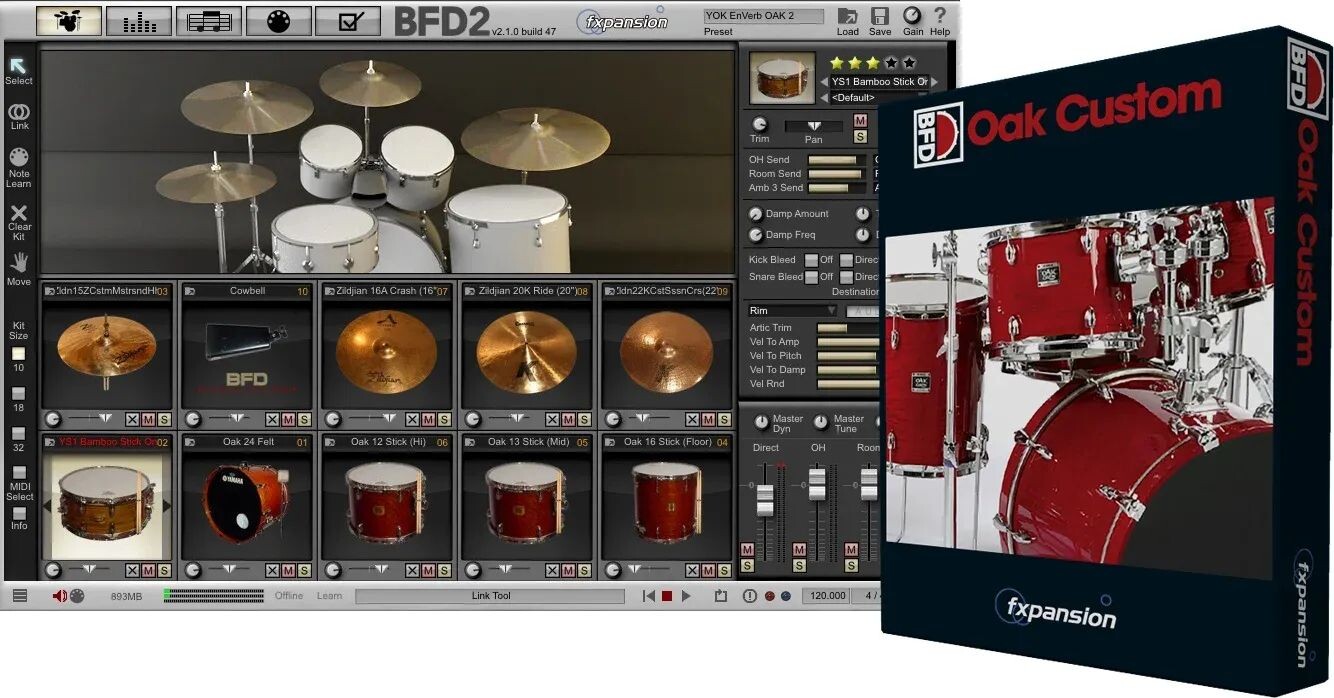Mute the OH mixer channel

(799, 550)
